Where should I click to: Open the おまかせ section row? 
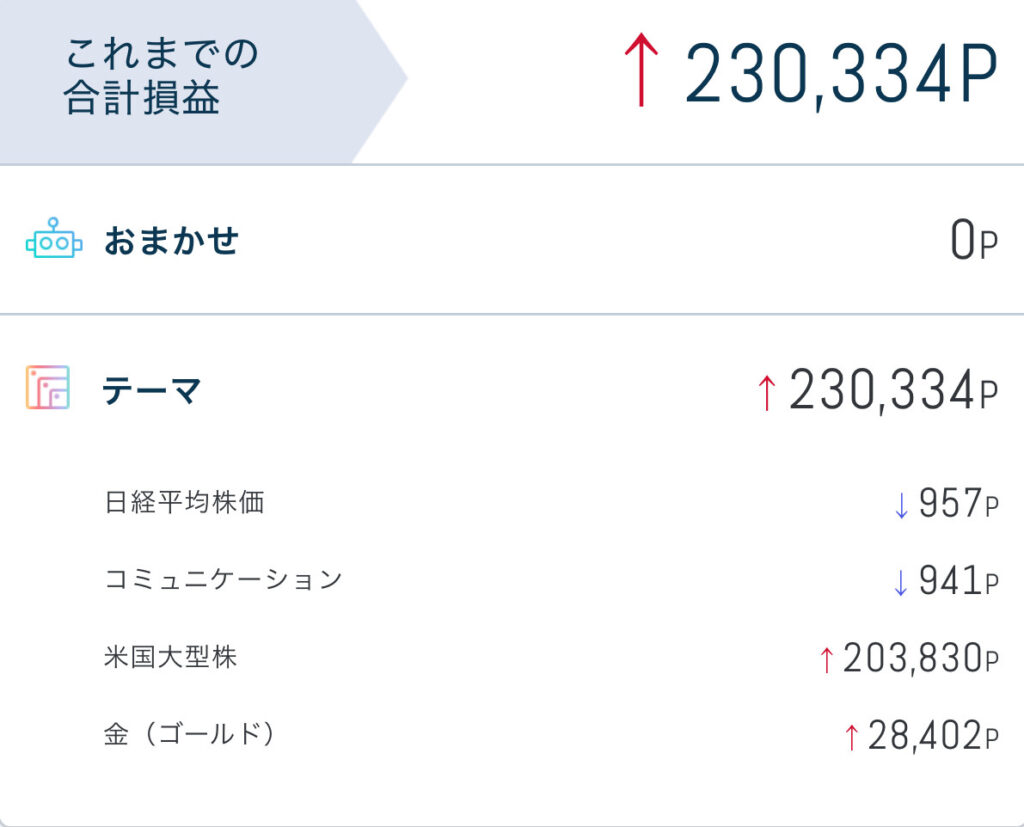512,240
